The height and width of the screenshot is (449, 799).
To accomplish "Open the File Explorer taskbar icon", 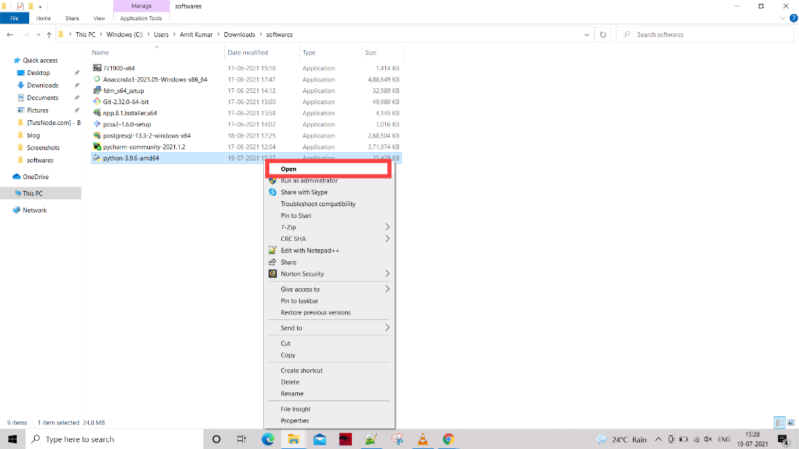I will (x=294, y=439).
